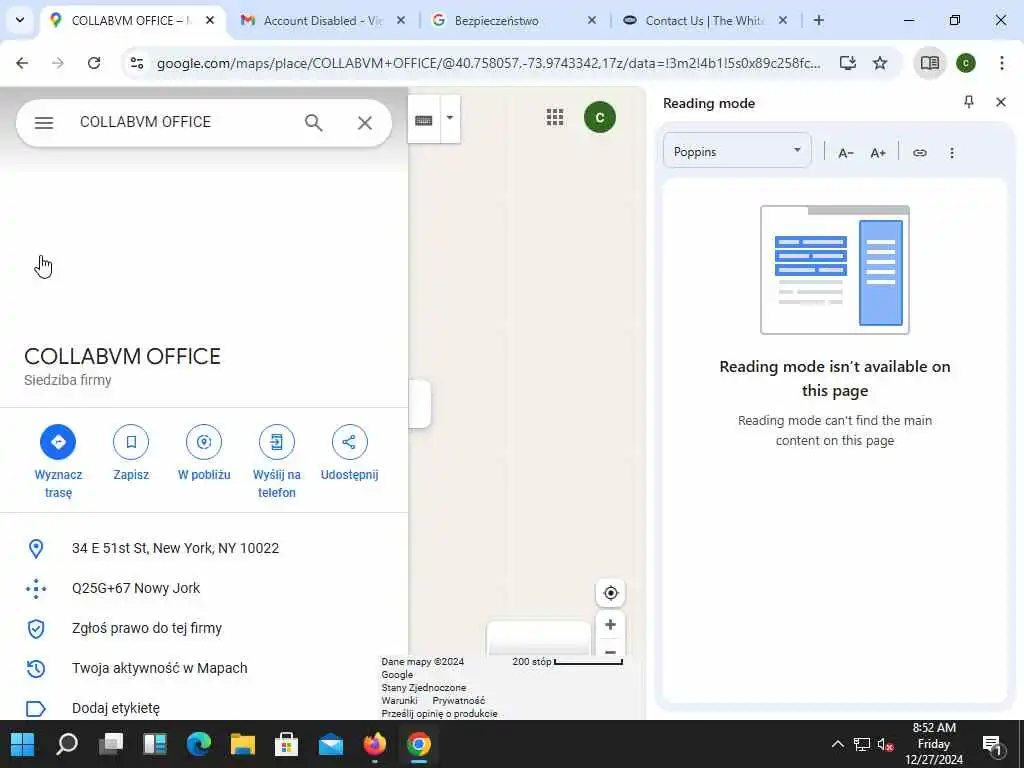Click the Zapisz bookmark icon
Screen dimensions: 1024x768
click(131, 442)
